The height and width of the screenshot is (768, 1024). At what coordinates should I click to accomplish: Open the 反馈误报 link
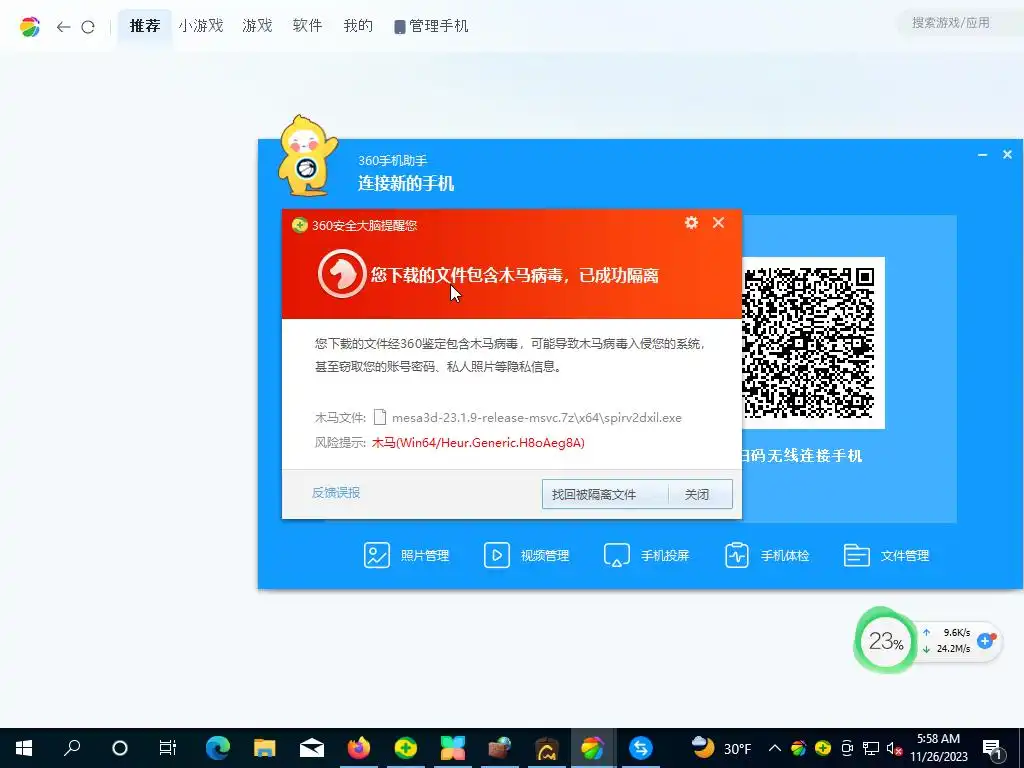click(x=336, y=492)
